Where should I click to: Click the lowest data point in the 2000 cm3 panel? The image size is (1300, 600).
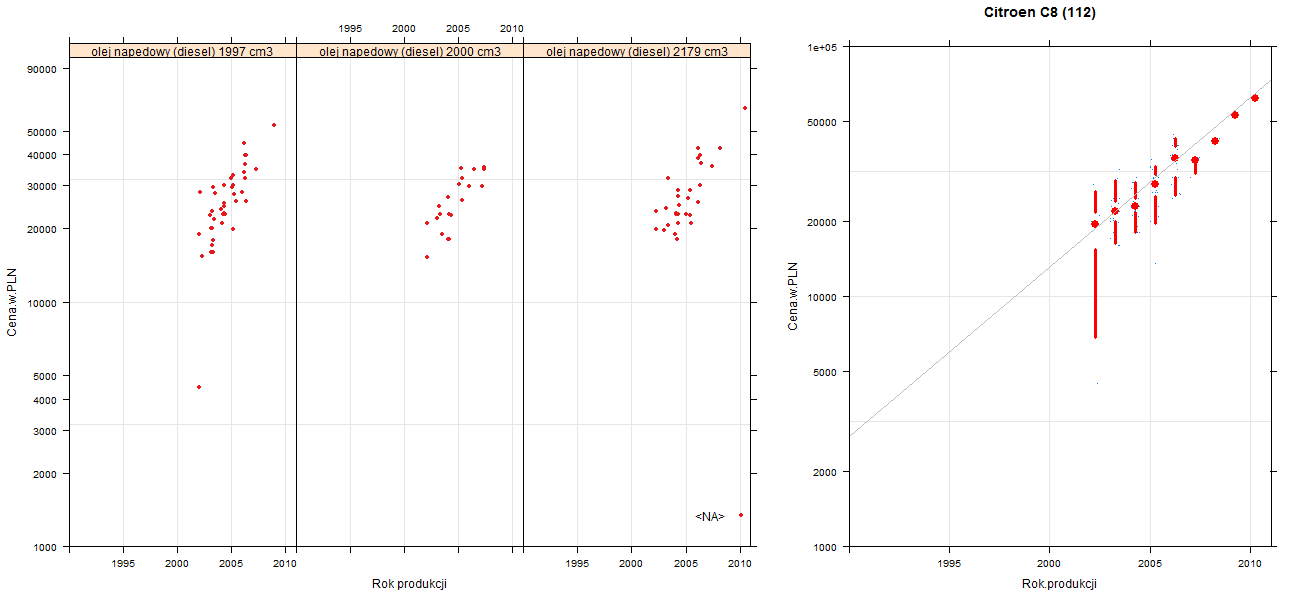[x=427, y=257]
